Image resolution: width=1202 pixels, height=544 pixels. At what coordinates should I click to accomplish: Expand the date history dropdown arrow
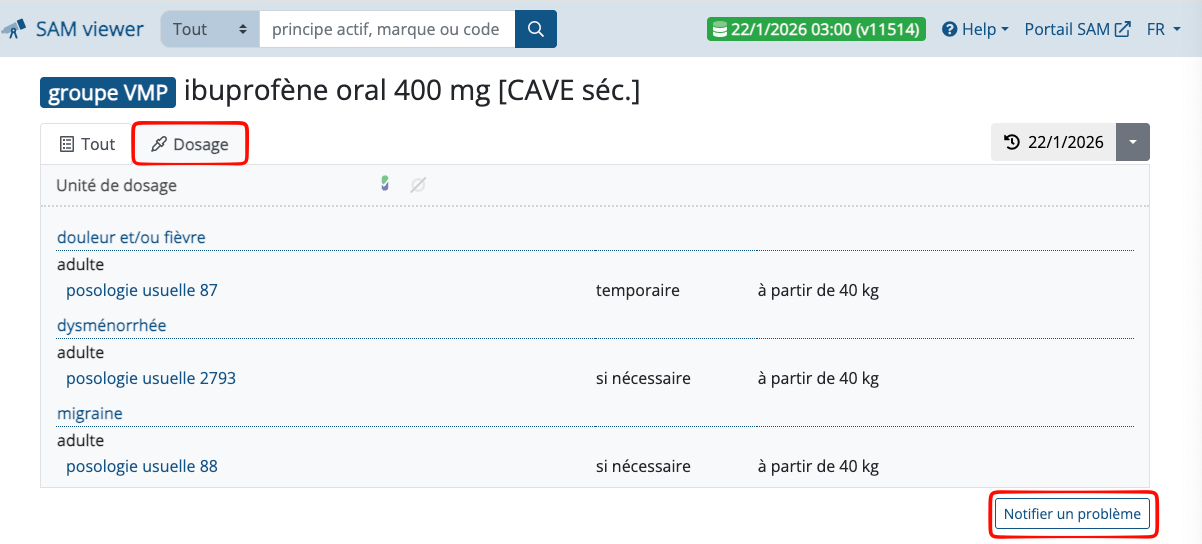1133,142
